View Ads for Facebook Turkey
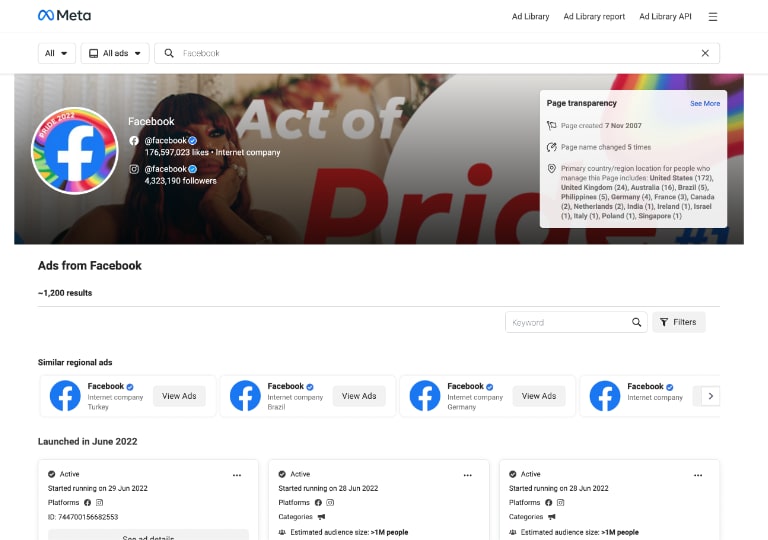768x540 pixels. pos(179,396)
